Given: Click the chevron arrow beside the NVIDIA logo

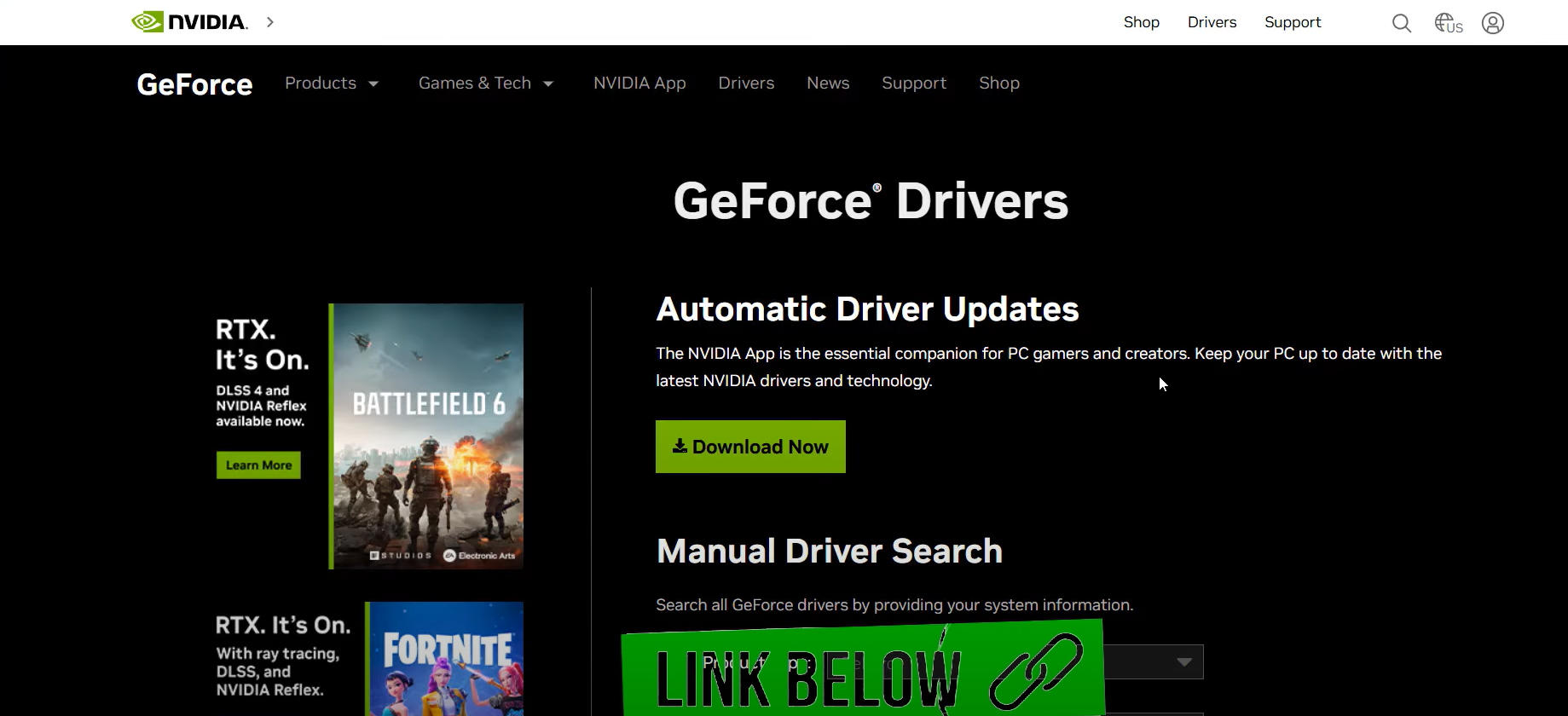Looking at the screenshot, I should [x=270, y=22].
